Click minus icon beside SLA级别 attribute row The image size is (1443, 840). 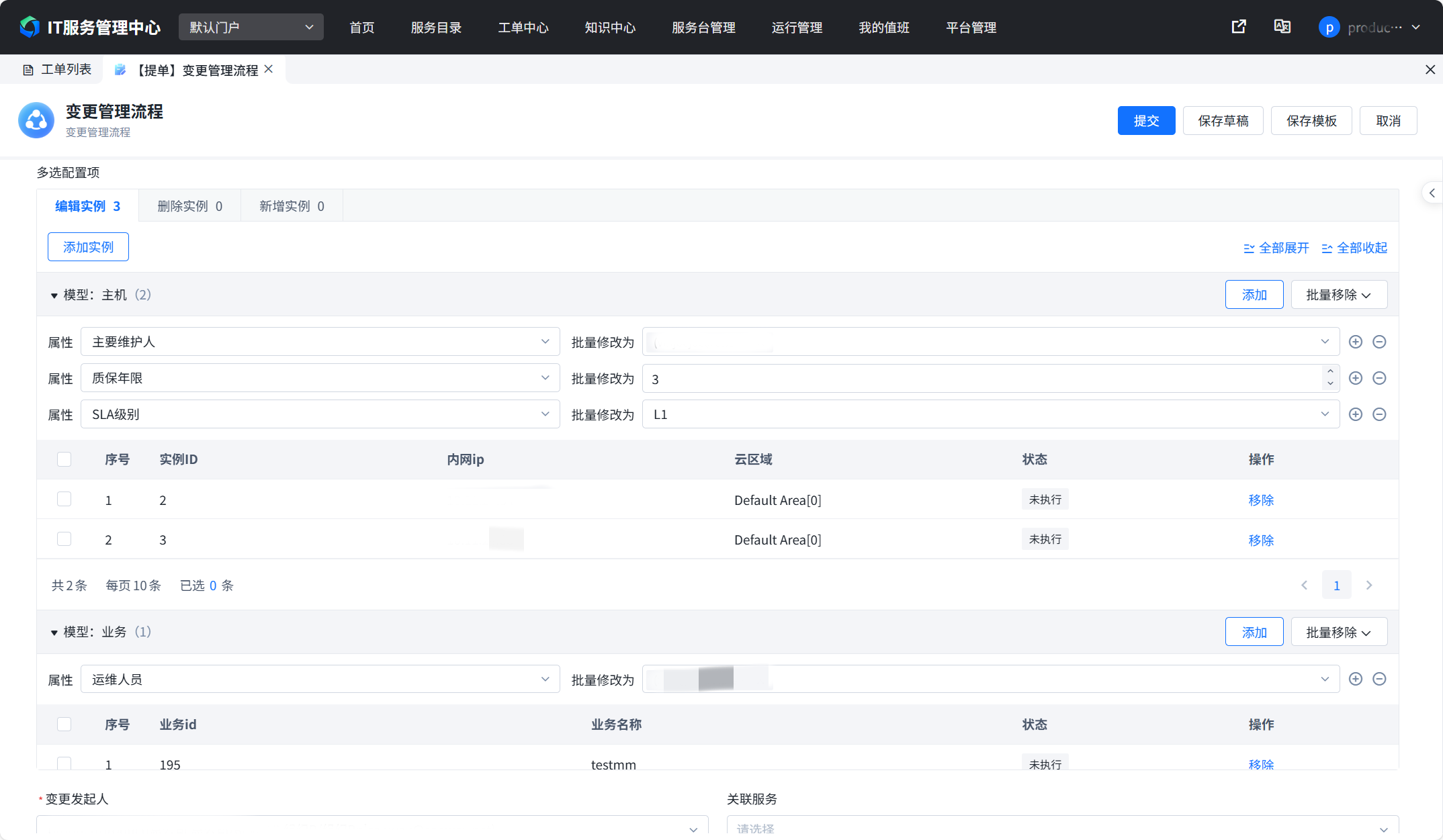pos(1379,414)
